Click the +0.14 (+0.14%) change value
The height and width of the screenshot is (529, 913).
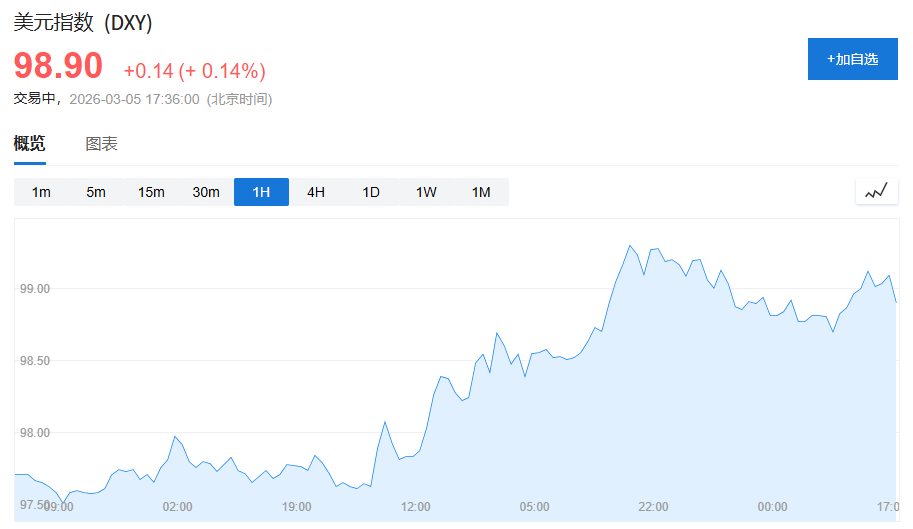pyautogui.click(x=194, y=71)
